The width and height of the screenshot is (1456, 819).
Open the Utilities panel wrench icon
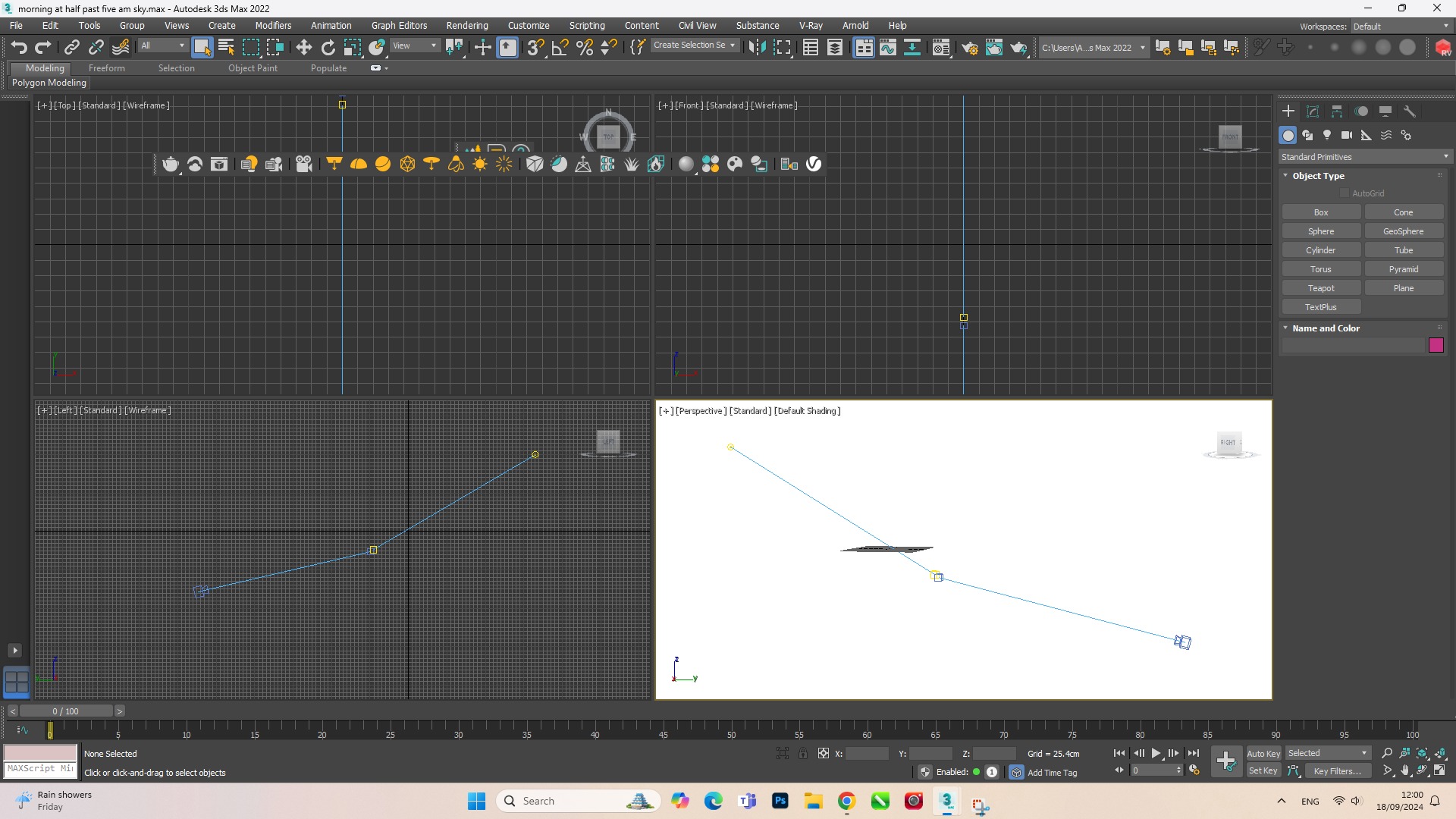[x=1410, y=111]
